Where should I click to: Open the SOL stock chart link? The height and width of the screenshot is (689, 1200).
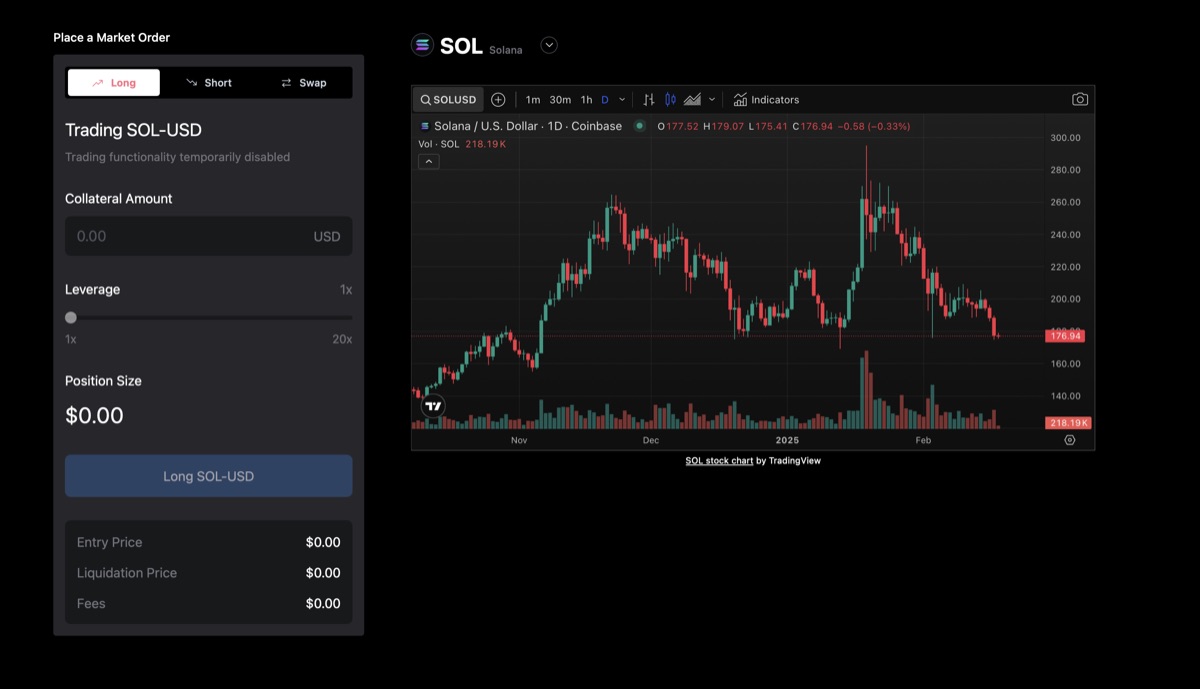pos(719,461)
